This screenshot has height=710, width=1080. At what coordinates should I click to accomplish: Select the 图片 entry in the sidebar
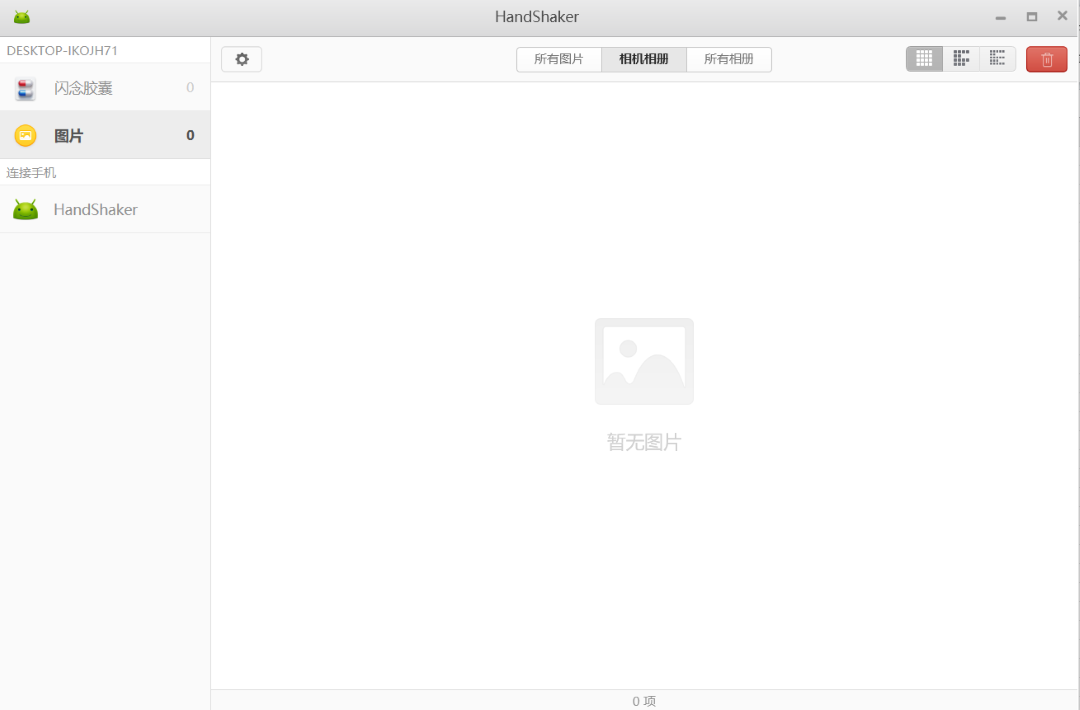(70, 134)
